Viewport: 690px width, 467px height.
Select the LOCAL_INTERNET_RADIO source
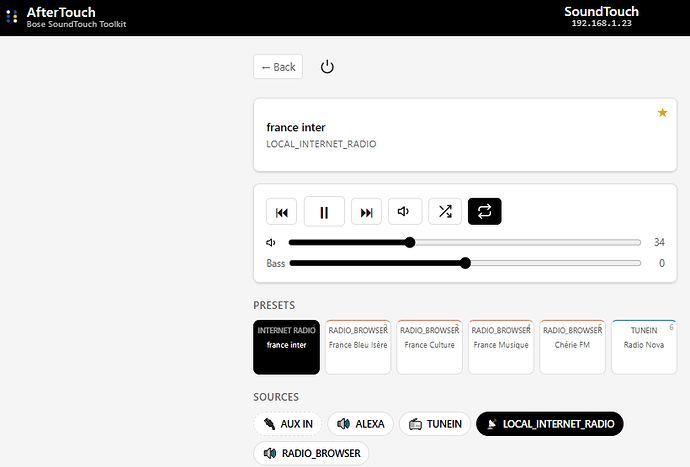(x=550, y=424)
